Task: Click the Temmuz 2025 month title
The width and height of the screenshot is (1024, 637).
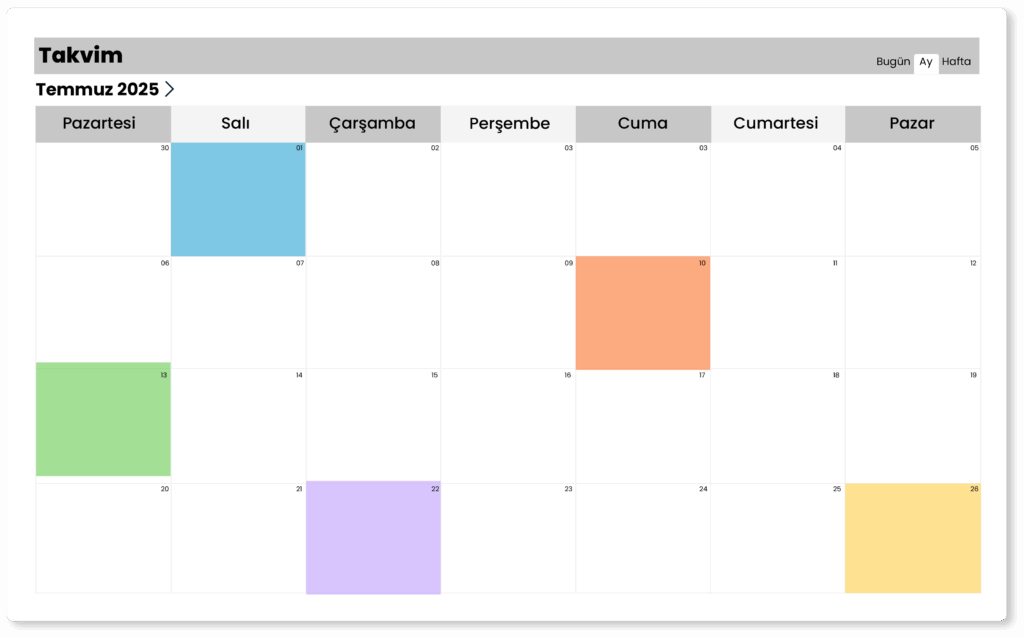Action: [97, 89]
